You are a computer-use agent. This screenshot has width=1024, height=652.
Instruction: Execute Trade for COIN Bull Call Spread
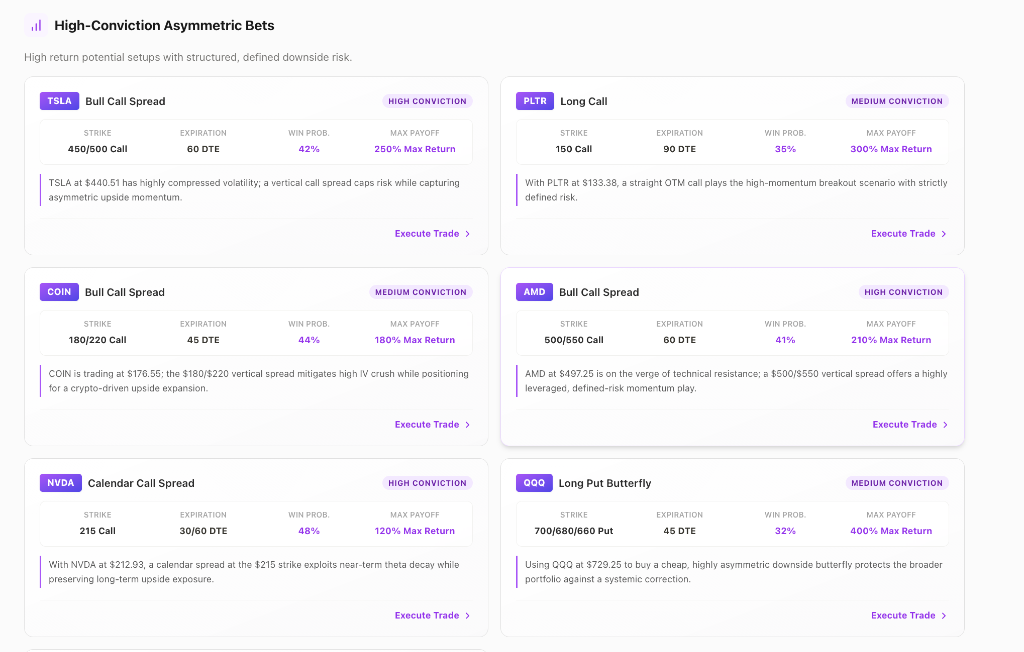click(432, 425)
